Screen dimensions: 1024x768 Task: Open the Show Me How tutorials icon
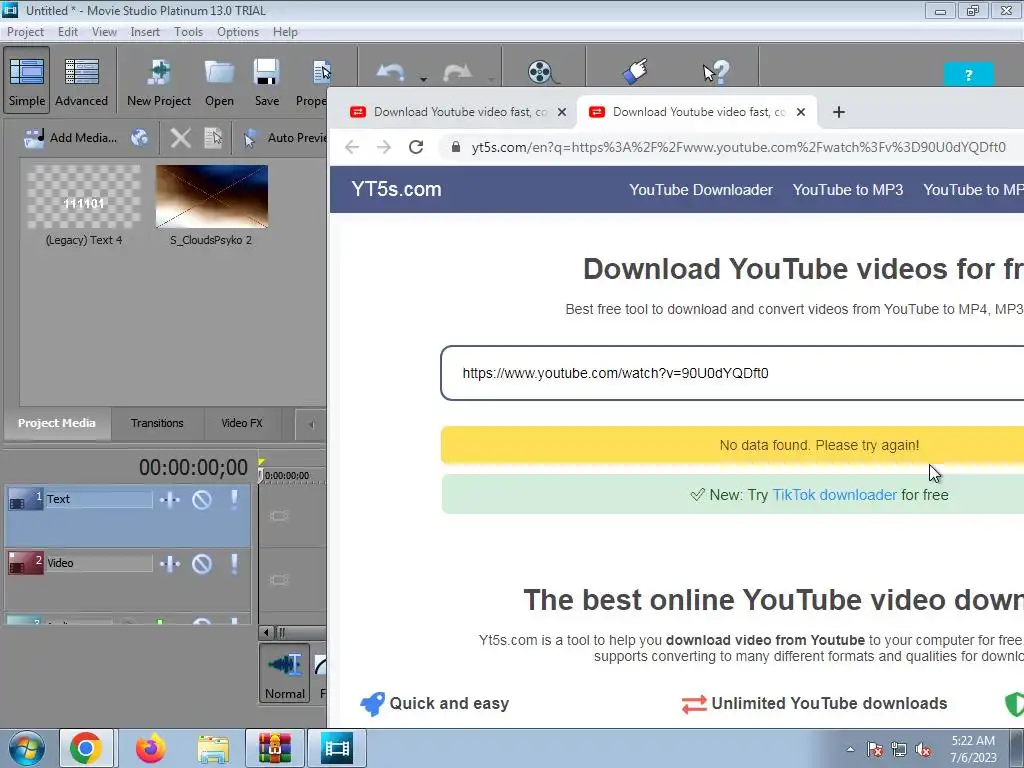[635, 71]
